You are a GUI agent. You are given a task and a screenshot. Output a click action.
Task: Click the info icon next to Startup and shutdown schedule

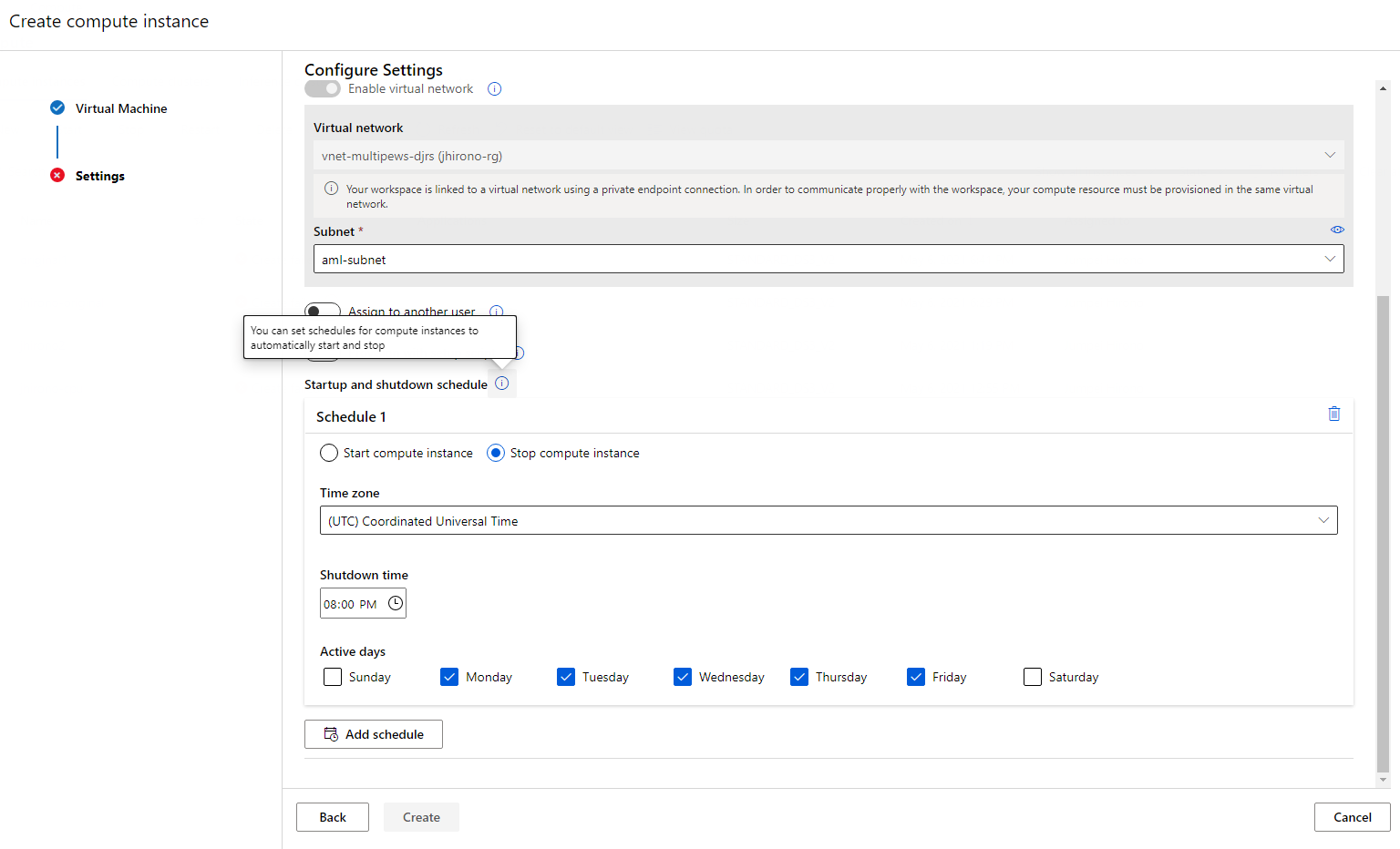tap(501, 384)
